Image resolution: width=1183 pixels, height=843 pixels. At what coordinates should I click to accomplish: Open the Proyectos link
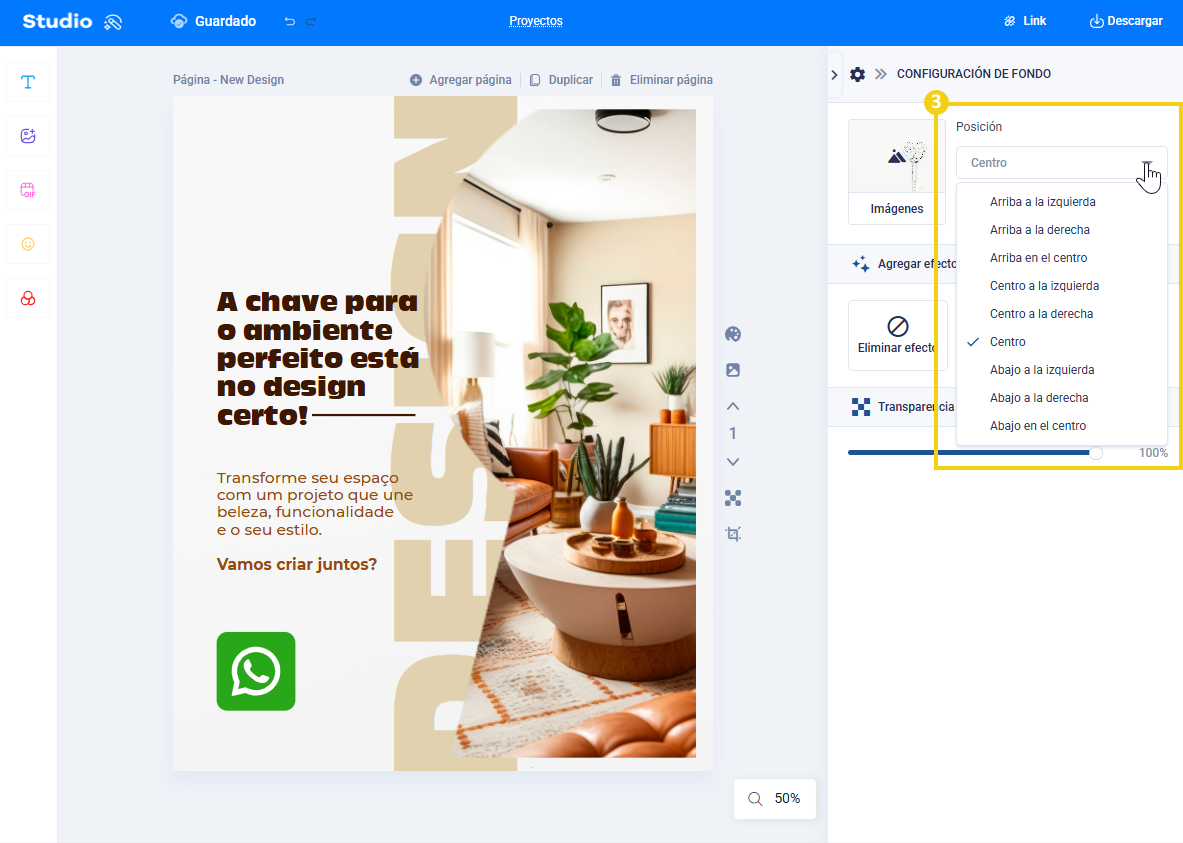pos(536,21)
